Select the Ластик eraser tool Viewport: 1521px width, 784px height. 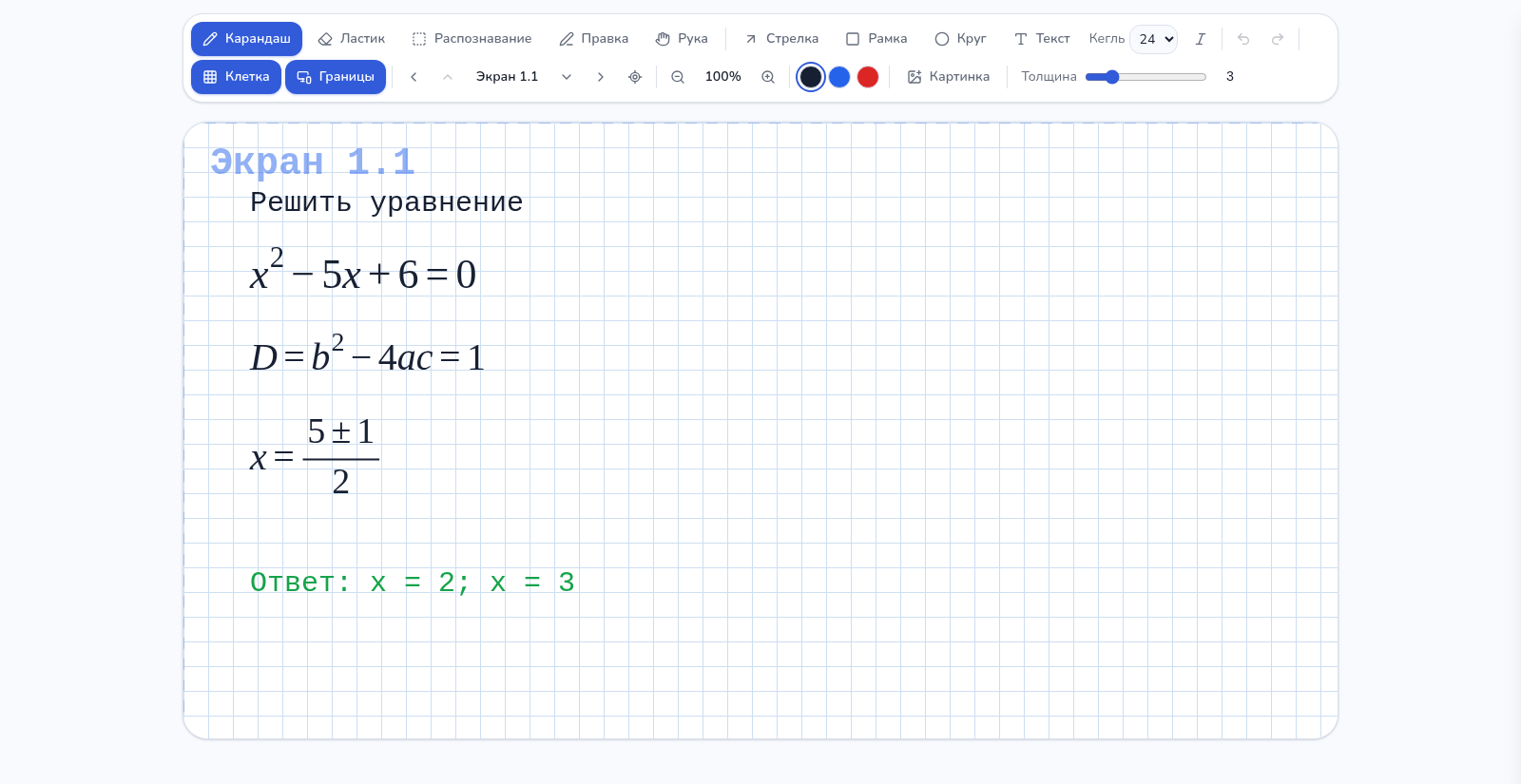(x=352, y=39)
